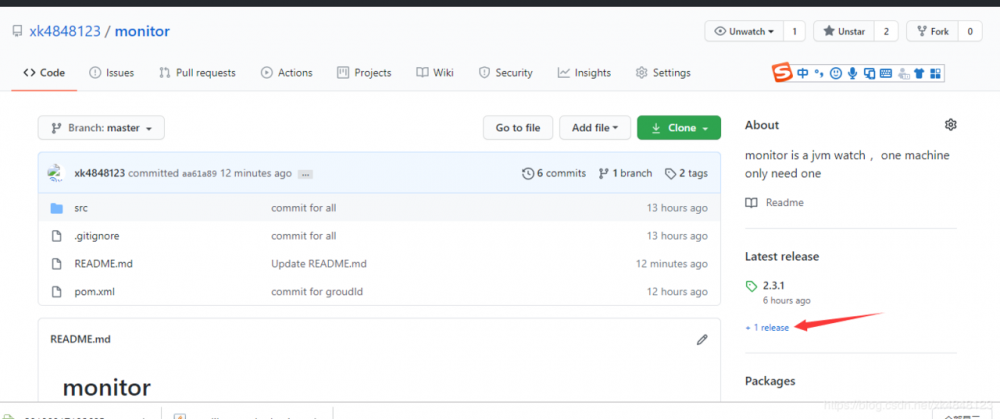The image size is (1000, 419).
Task: Open the xk4848123 owner link in title
Action: pos(65,31)
